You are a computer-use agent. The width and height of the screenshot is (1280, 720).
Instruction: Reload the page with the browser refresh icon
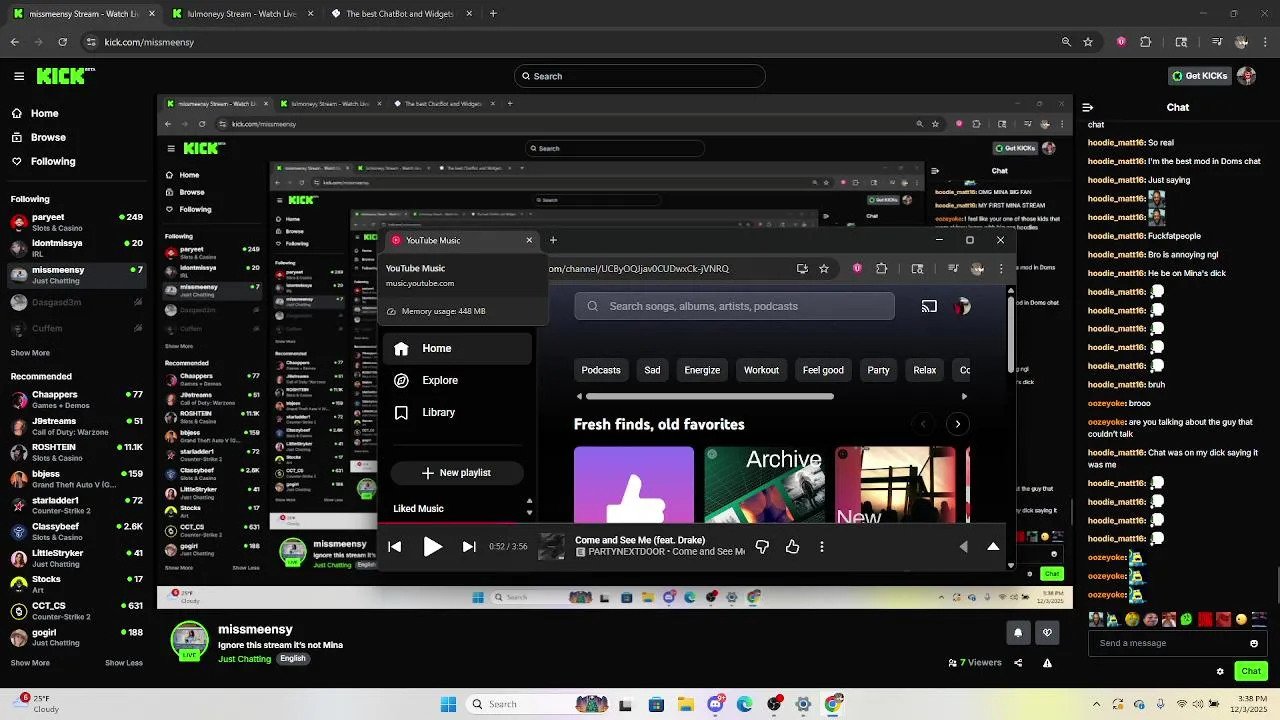62,42
